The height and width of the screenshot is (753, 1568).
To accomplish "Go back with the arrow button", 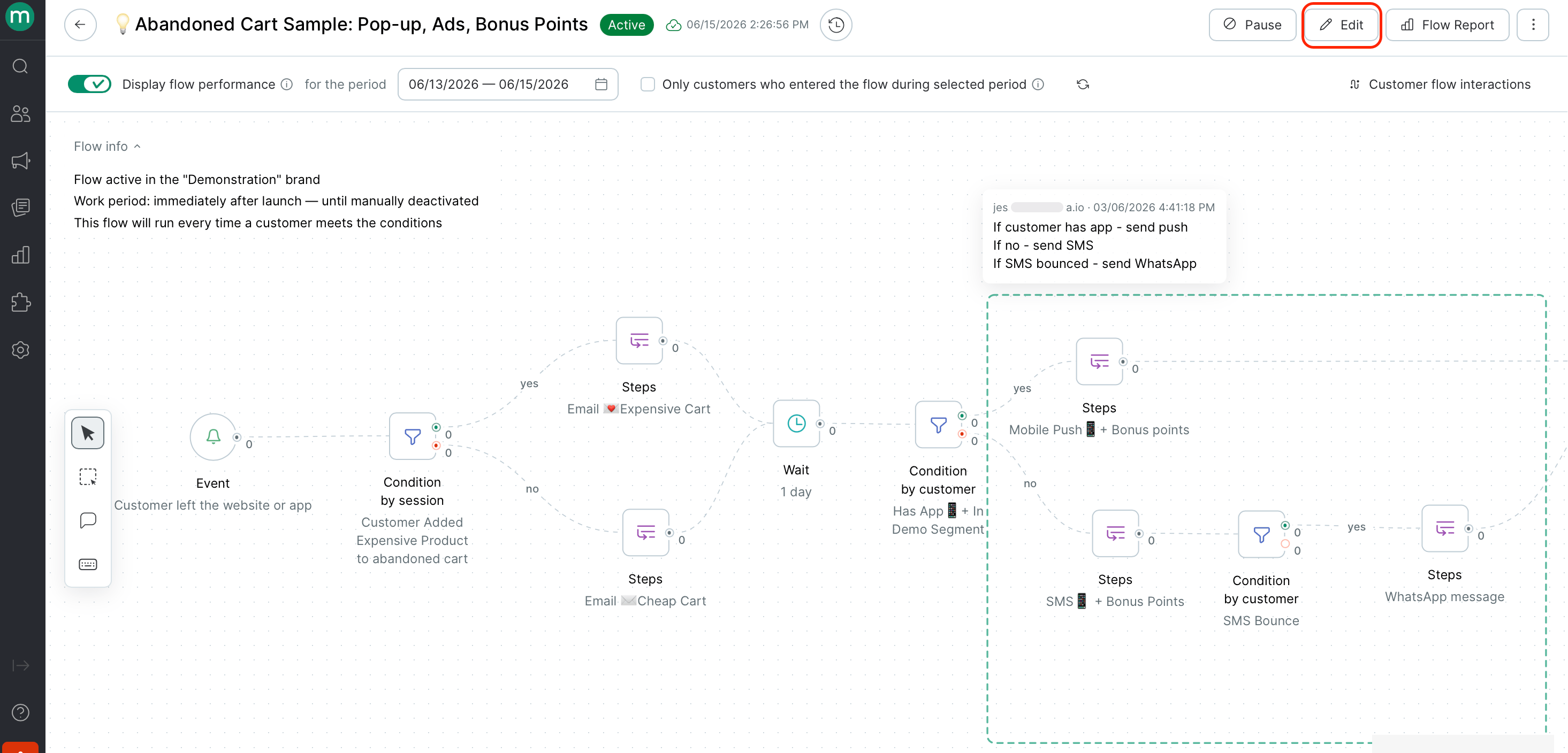I will [x=80, y=25].
